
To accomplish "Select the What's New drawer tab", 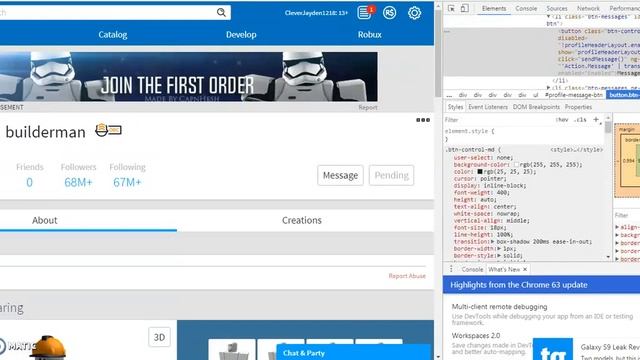I will click(x=504, y=269).
